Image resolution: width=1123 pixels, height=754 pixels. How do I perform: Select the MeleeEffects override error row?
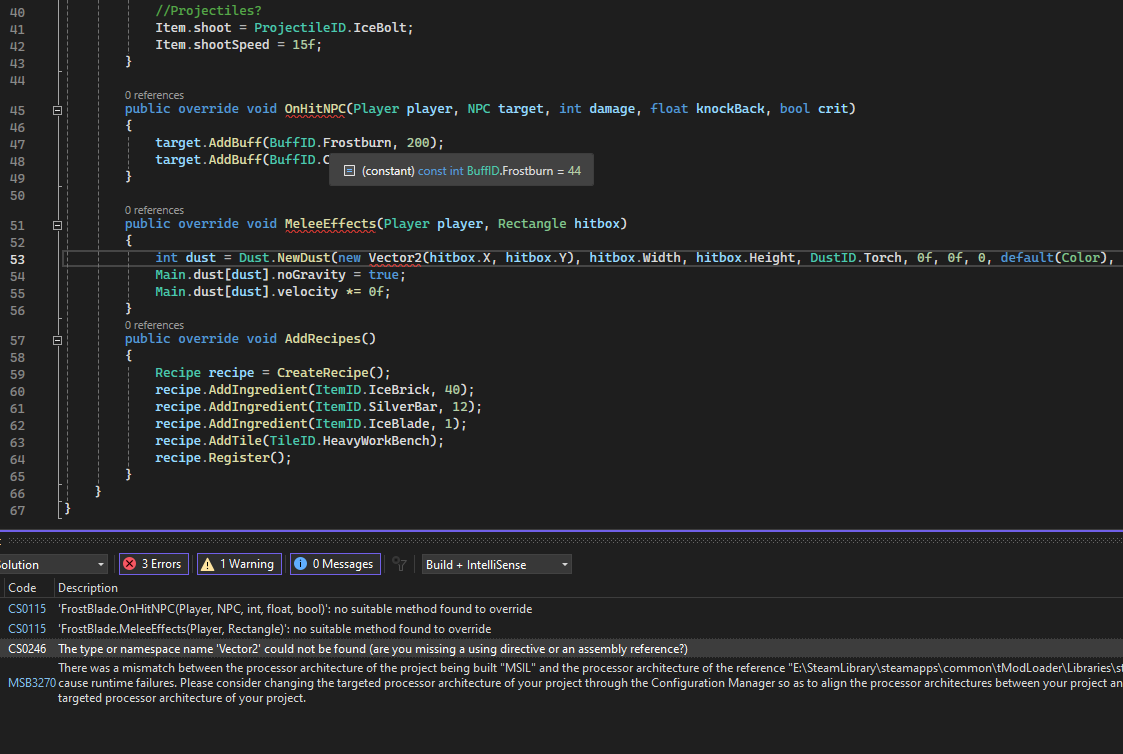[x=275, y=629]
